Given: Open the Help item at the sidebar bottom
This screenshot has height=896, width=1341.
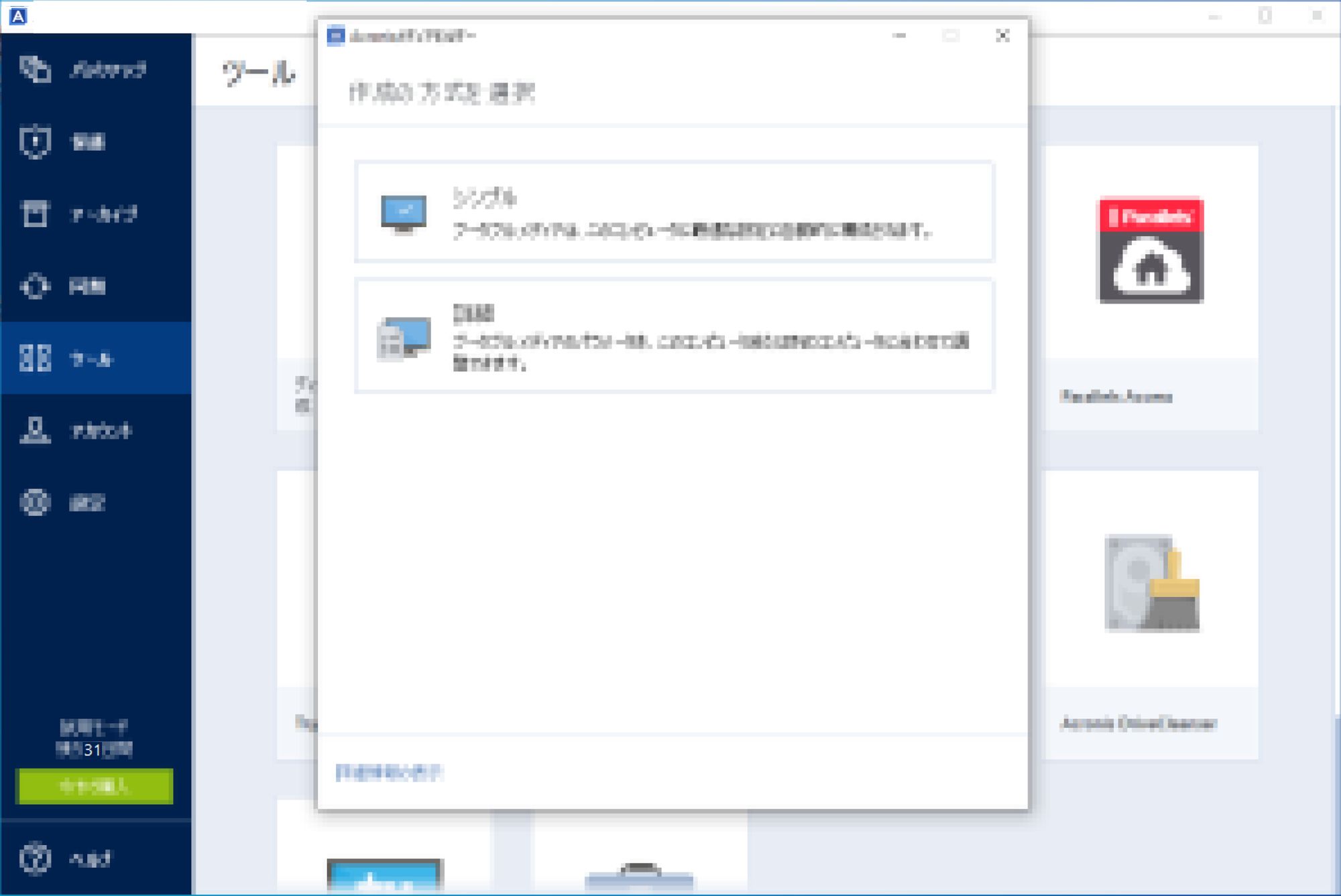Looking at the screenshot, I should click(x=95, y=858).
